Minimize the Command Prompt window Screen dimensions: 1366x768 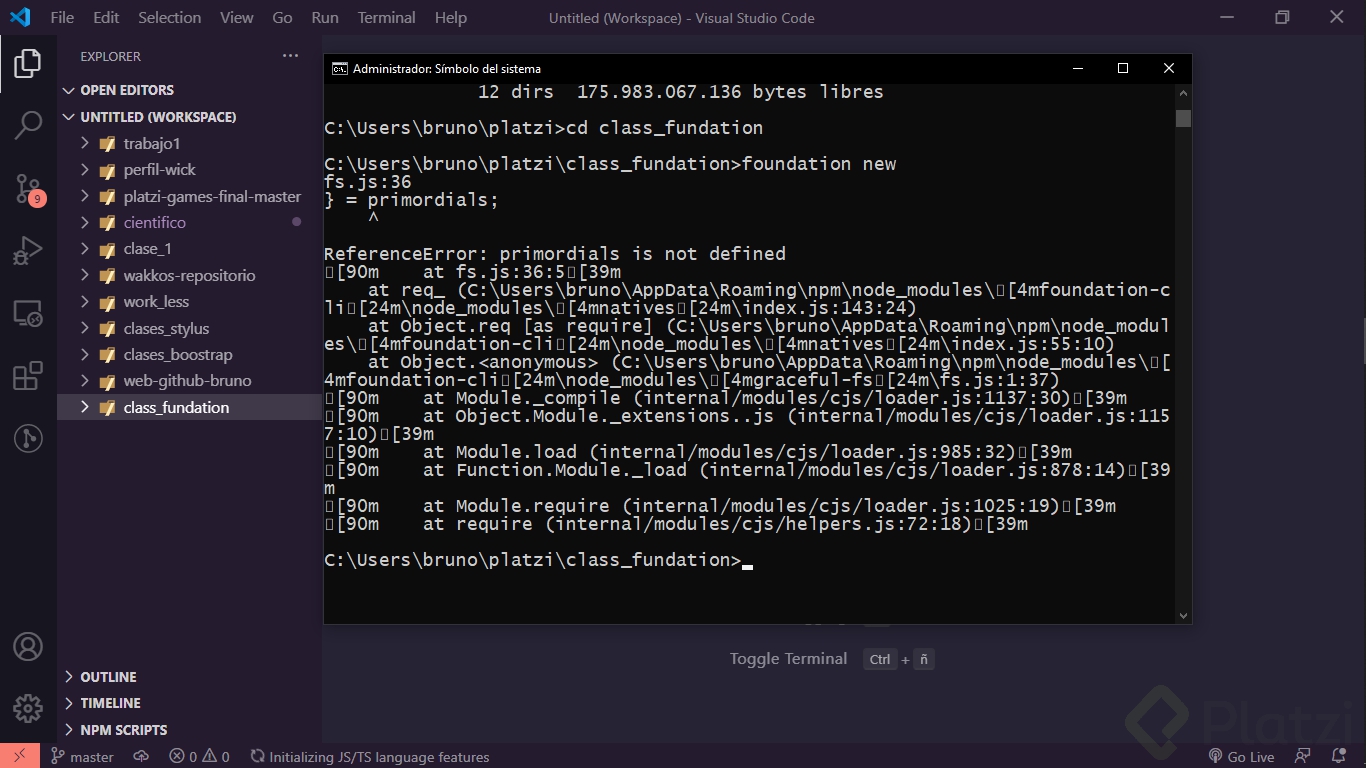coord(1078,69)
